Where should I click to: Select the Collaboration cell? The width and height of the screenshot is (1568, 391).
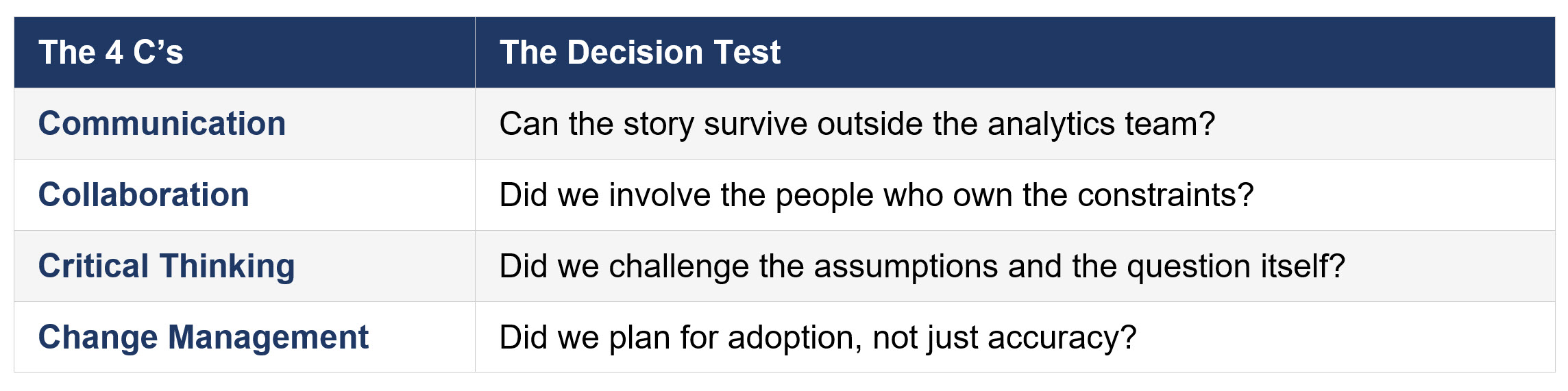[143, 195]
